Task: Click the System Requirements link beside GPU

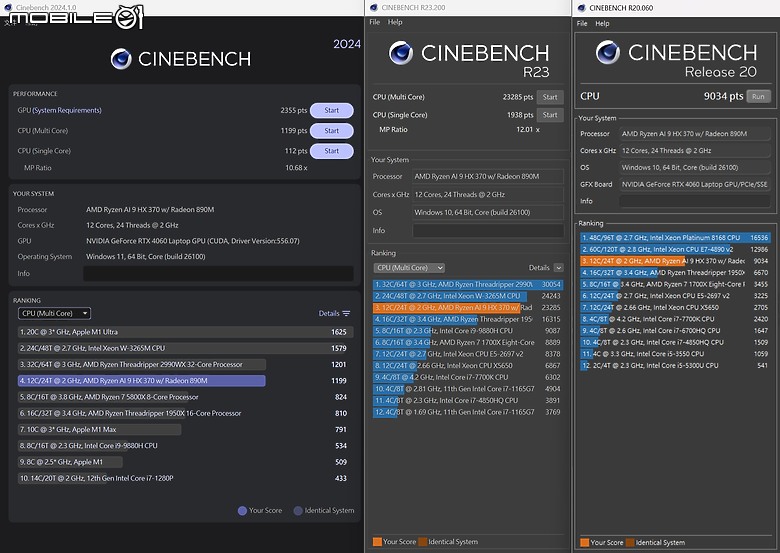Action: [67, 110]
